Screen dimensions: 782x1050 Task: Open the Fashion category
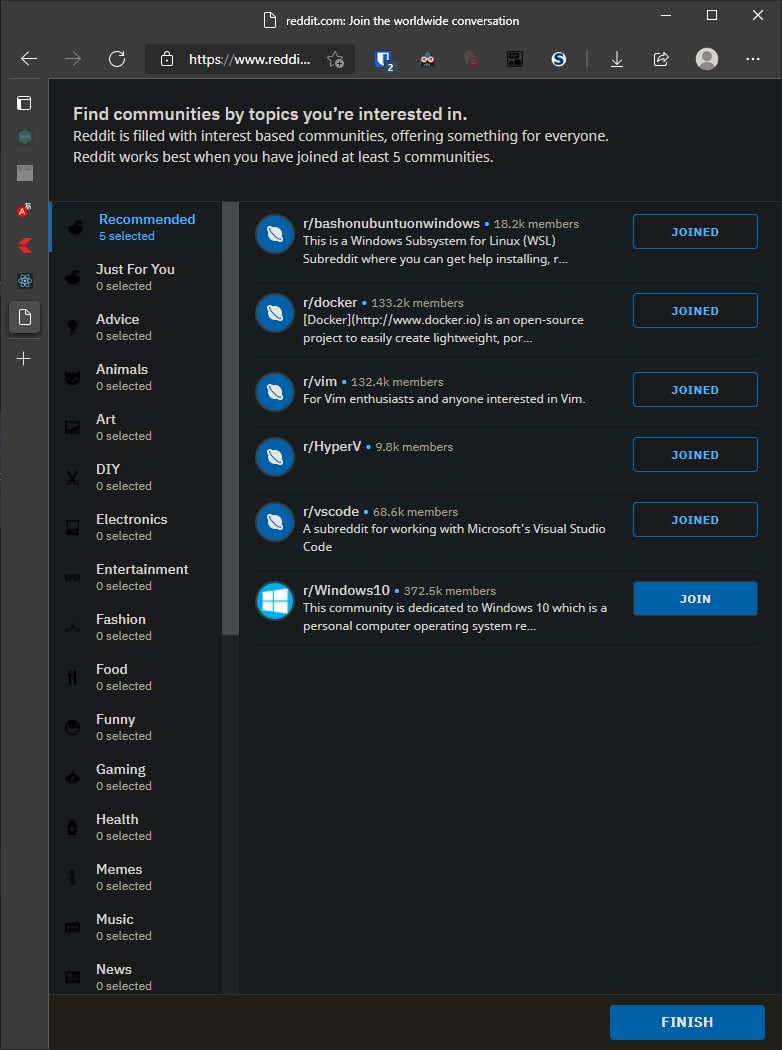(137, 627)
